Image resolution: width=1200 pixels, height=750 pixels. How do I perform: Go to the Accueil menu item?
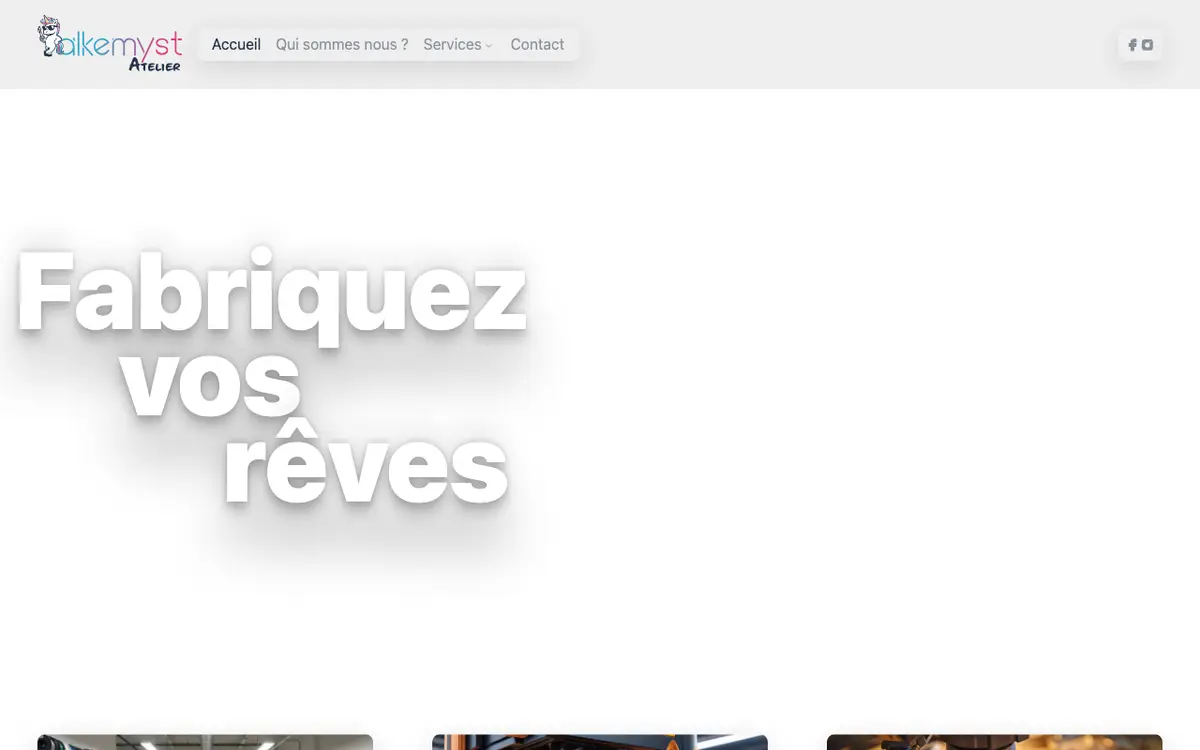[x=236, y=45]
